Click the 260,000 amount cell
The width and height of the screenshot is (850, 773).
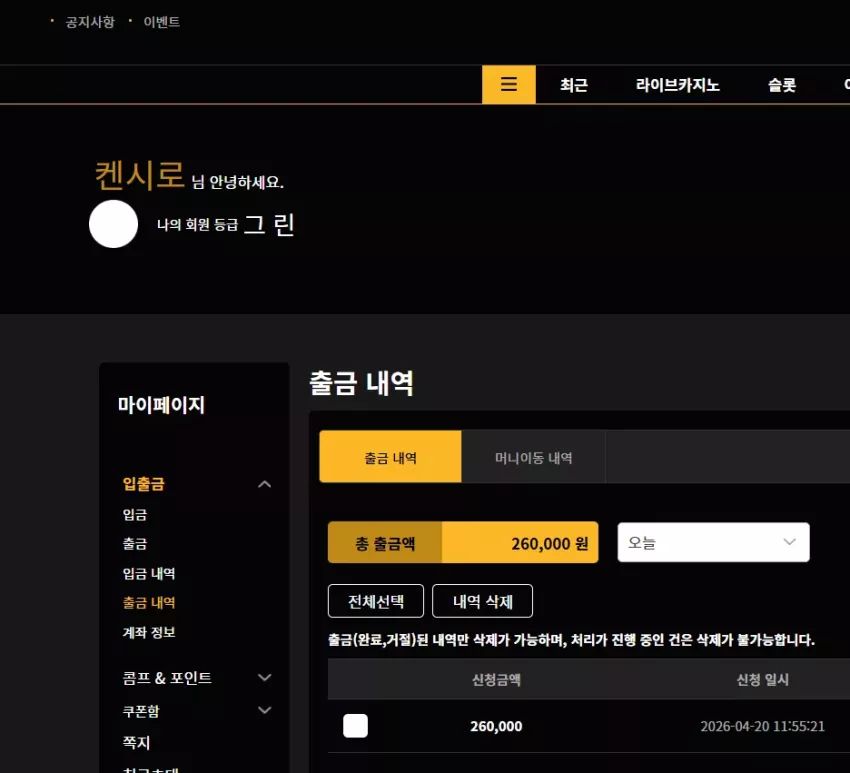[x=496, y=726]
